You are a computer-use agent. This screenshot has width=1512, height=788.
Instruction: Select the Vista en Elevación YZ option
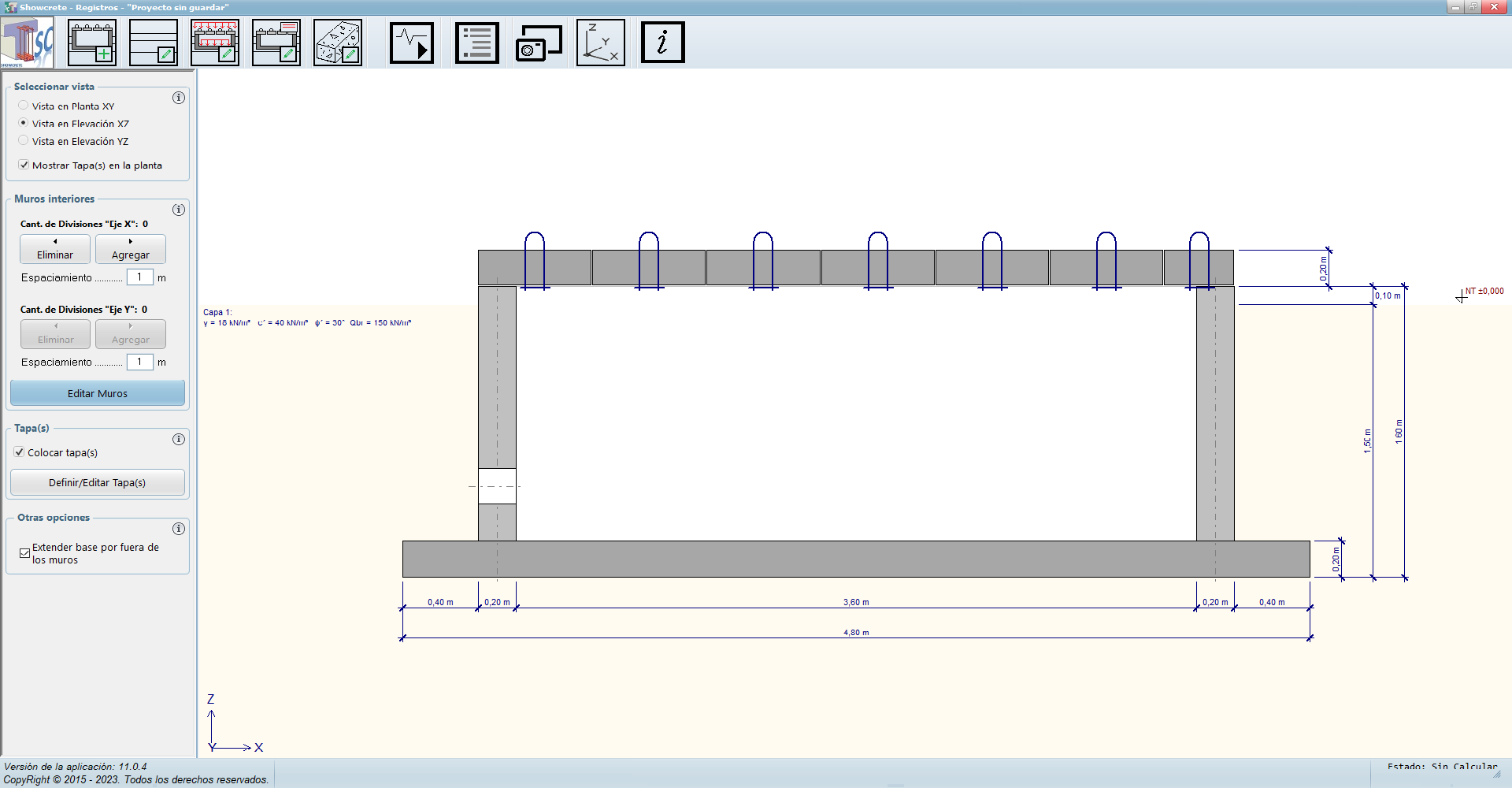pyautogui.click(x=24, y=141)
